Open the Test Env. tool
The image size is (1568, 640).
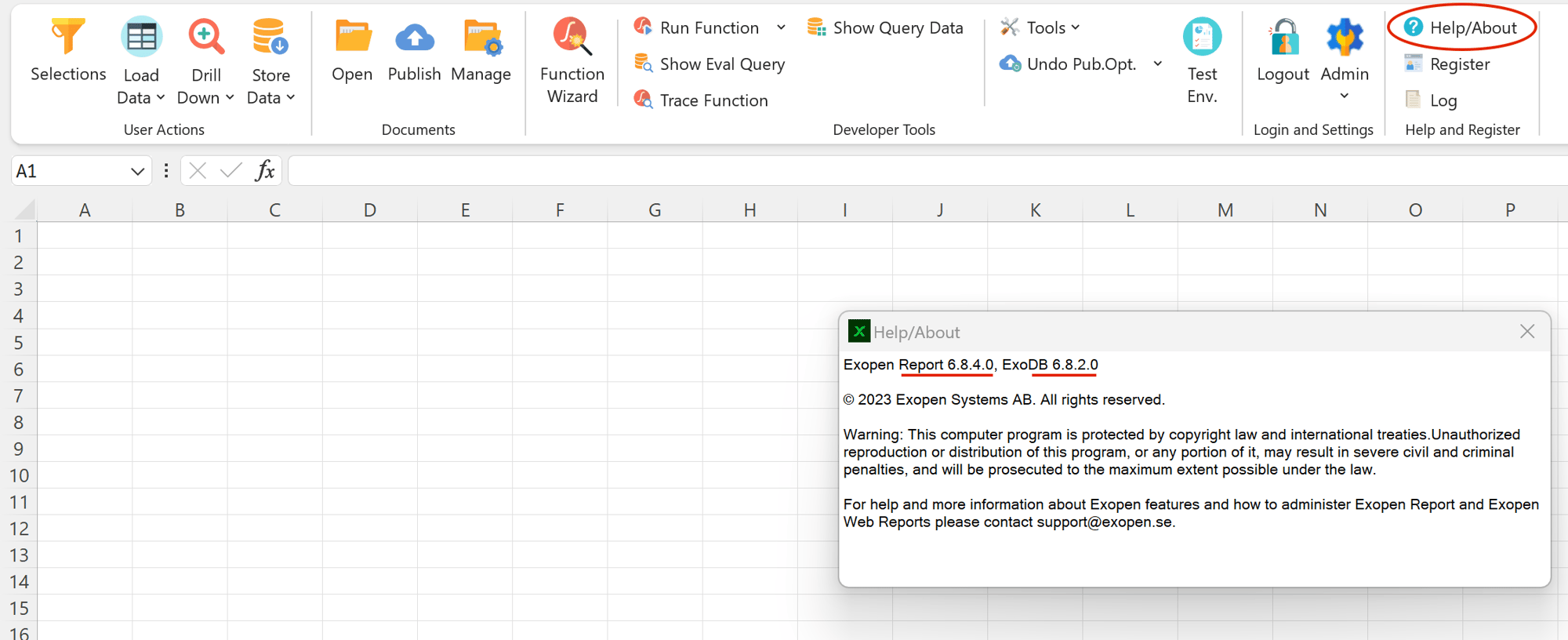tap(1202, 61)
